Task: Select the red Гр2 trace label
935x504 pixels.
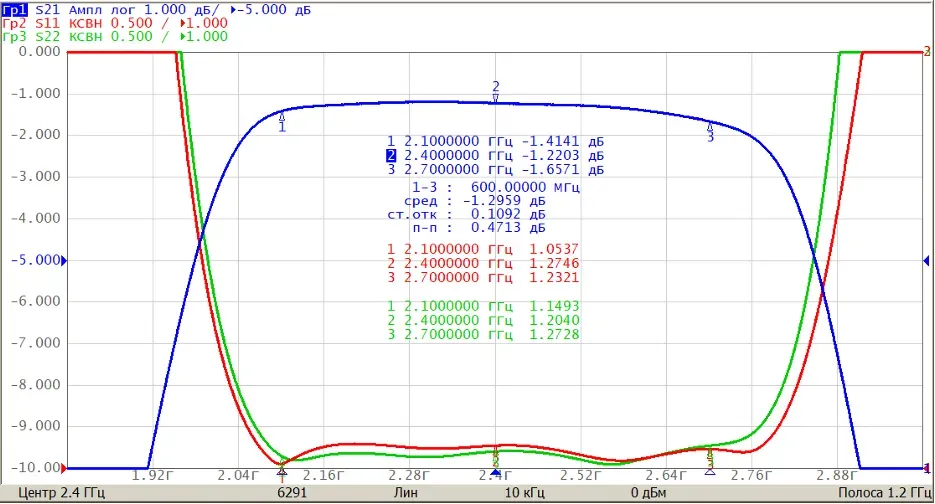Action: [14, 23]
